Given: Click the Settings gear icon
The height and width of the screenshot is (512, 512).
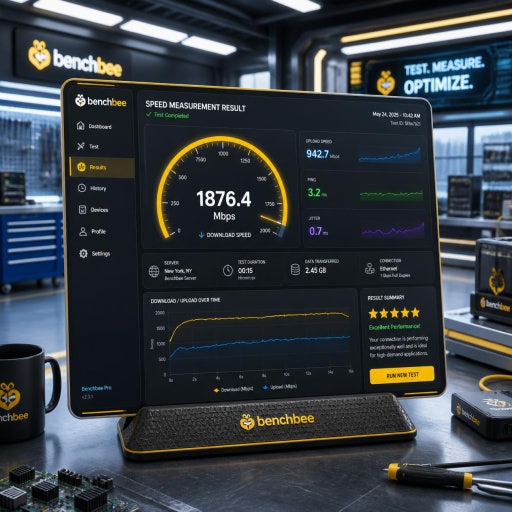Looking at the screenshot, I should click(83, 253).
